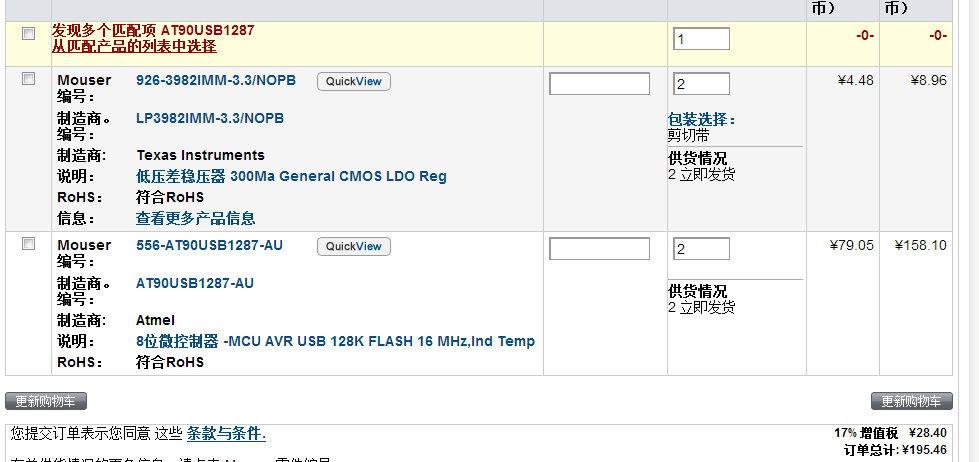Open Mouser part link 926-3982IMM-3.3/NOPB
This screenshot has width=979, height=462.
point(216,80)
